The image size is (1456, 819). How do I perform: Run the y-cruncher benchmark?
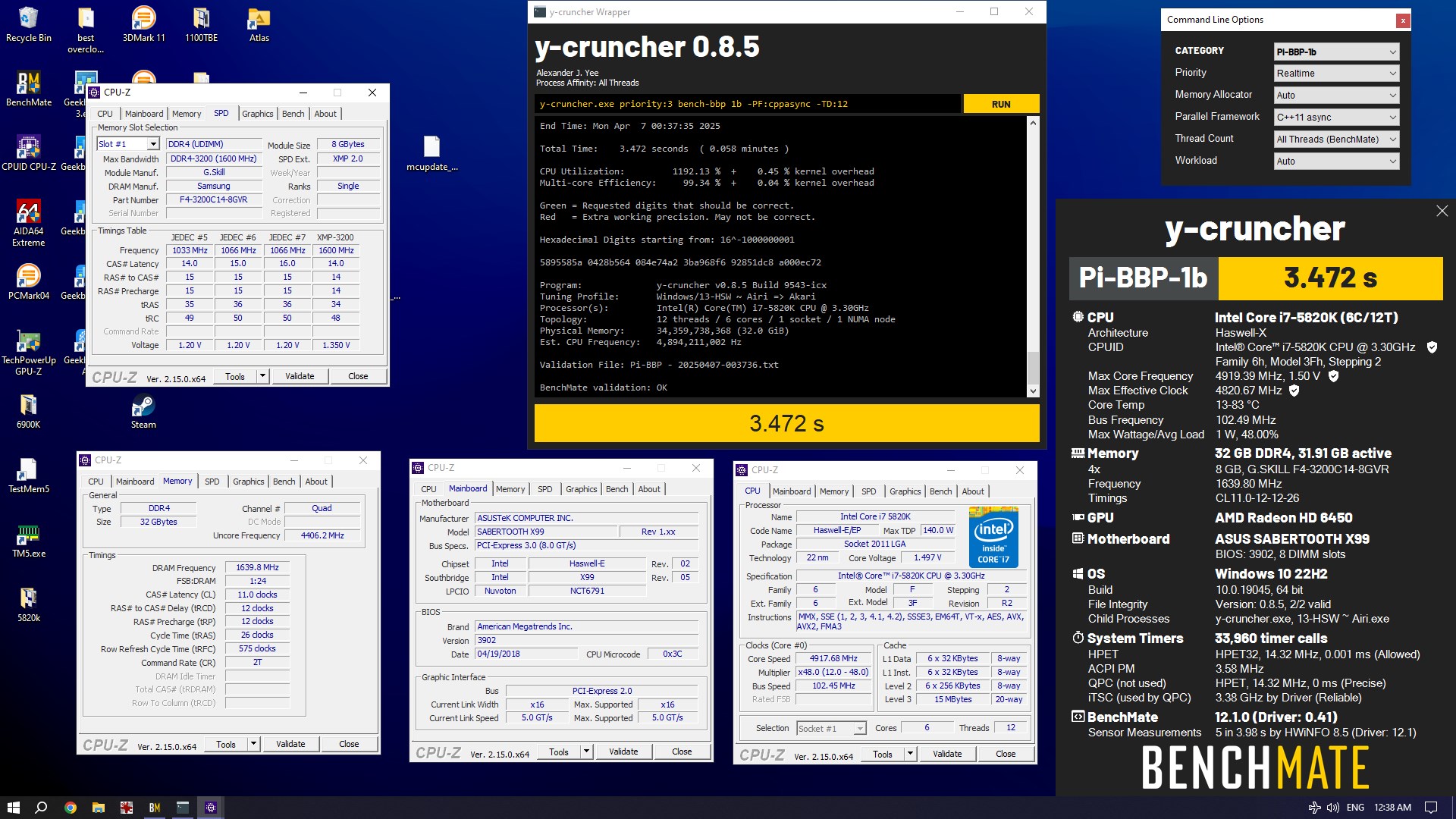click(x=1001, y=104)
